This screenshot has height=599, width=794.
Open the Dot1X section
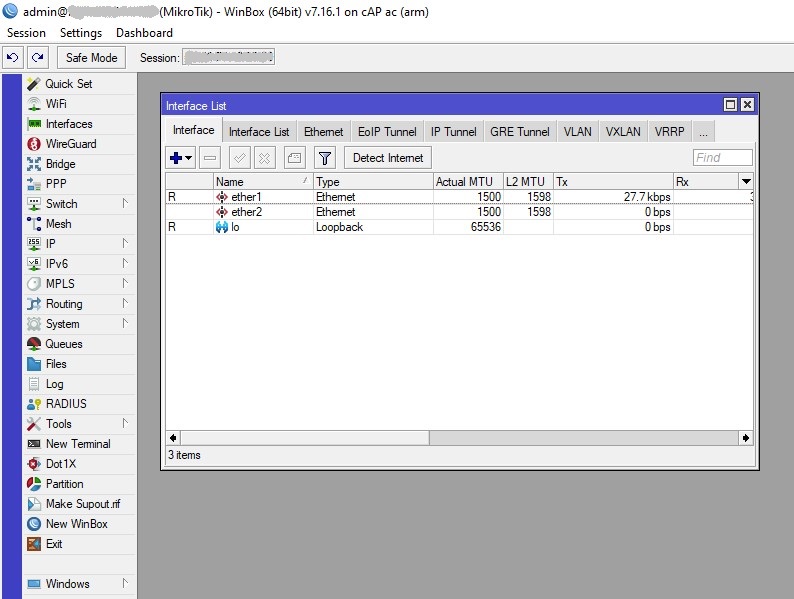tap(80, 464)
